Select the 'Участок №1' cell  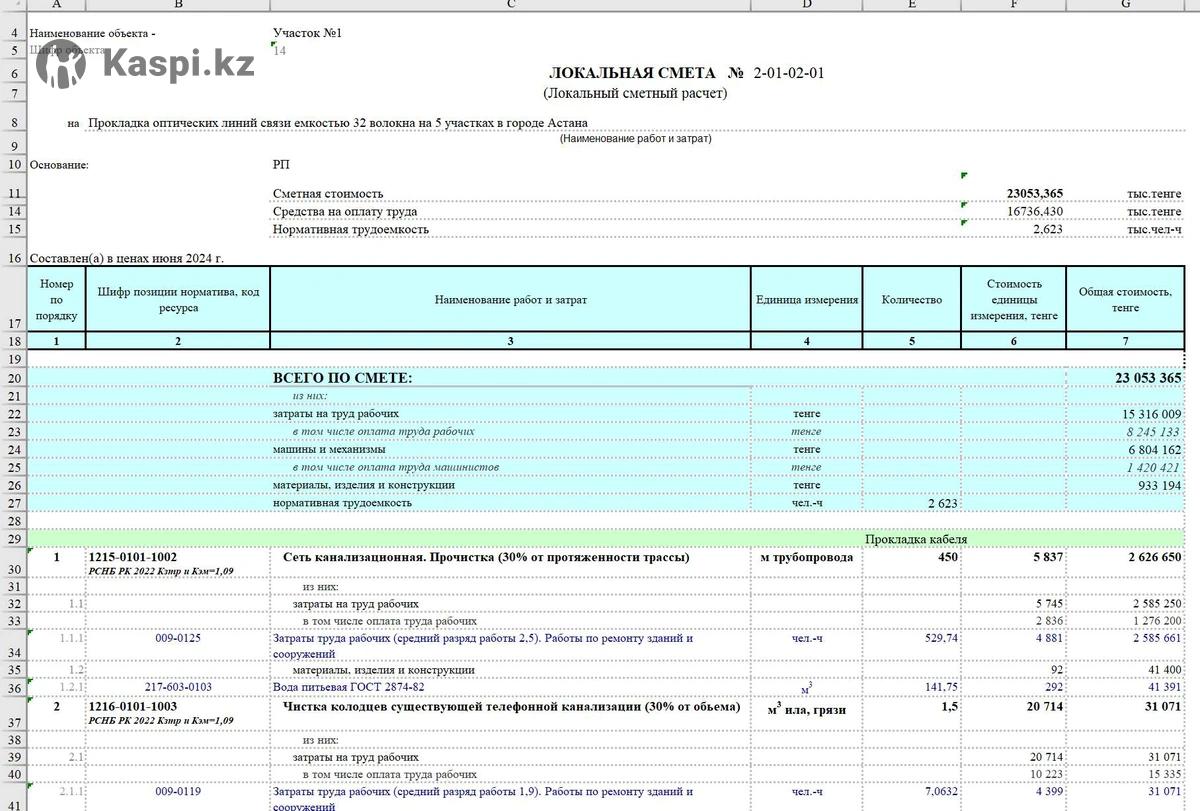[307, 33]
